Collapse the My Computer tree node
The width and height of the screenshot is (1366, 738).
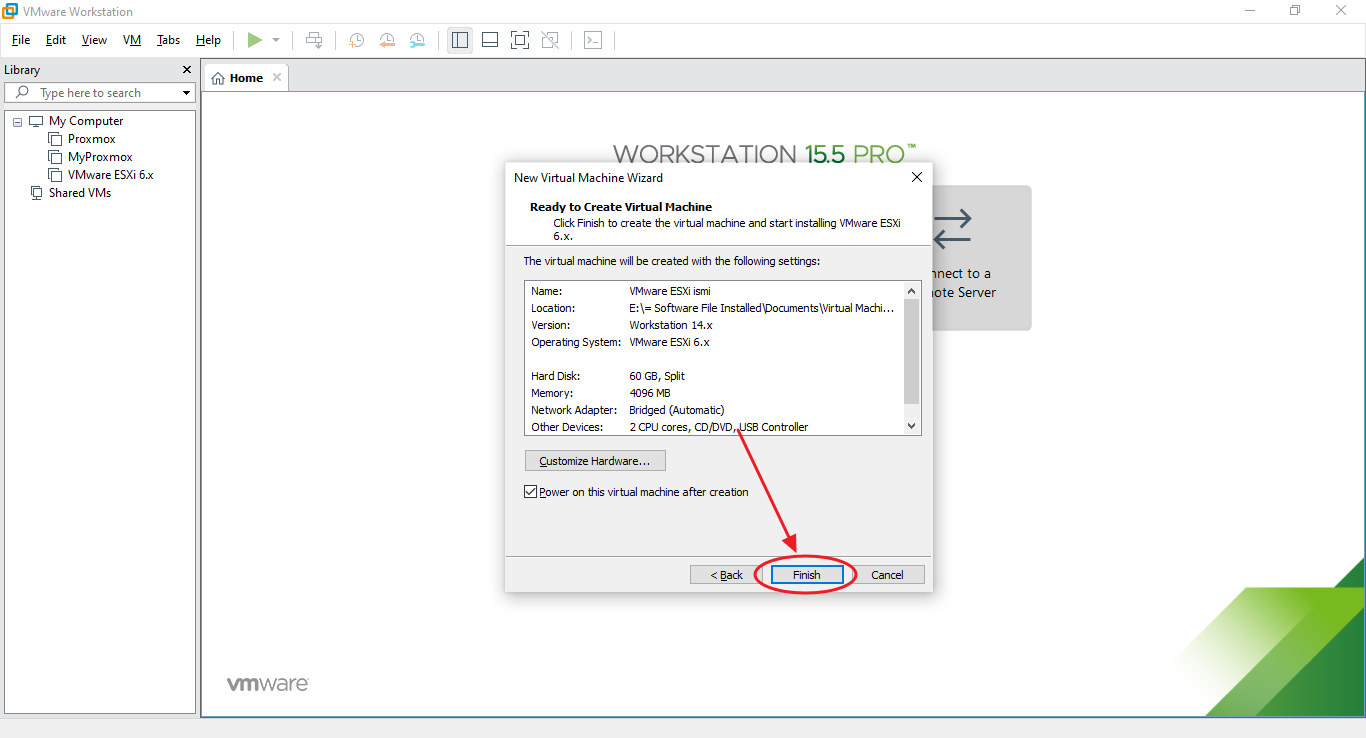click(16, 120)
